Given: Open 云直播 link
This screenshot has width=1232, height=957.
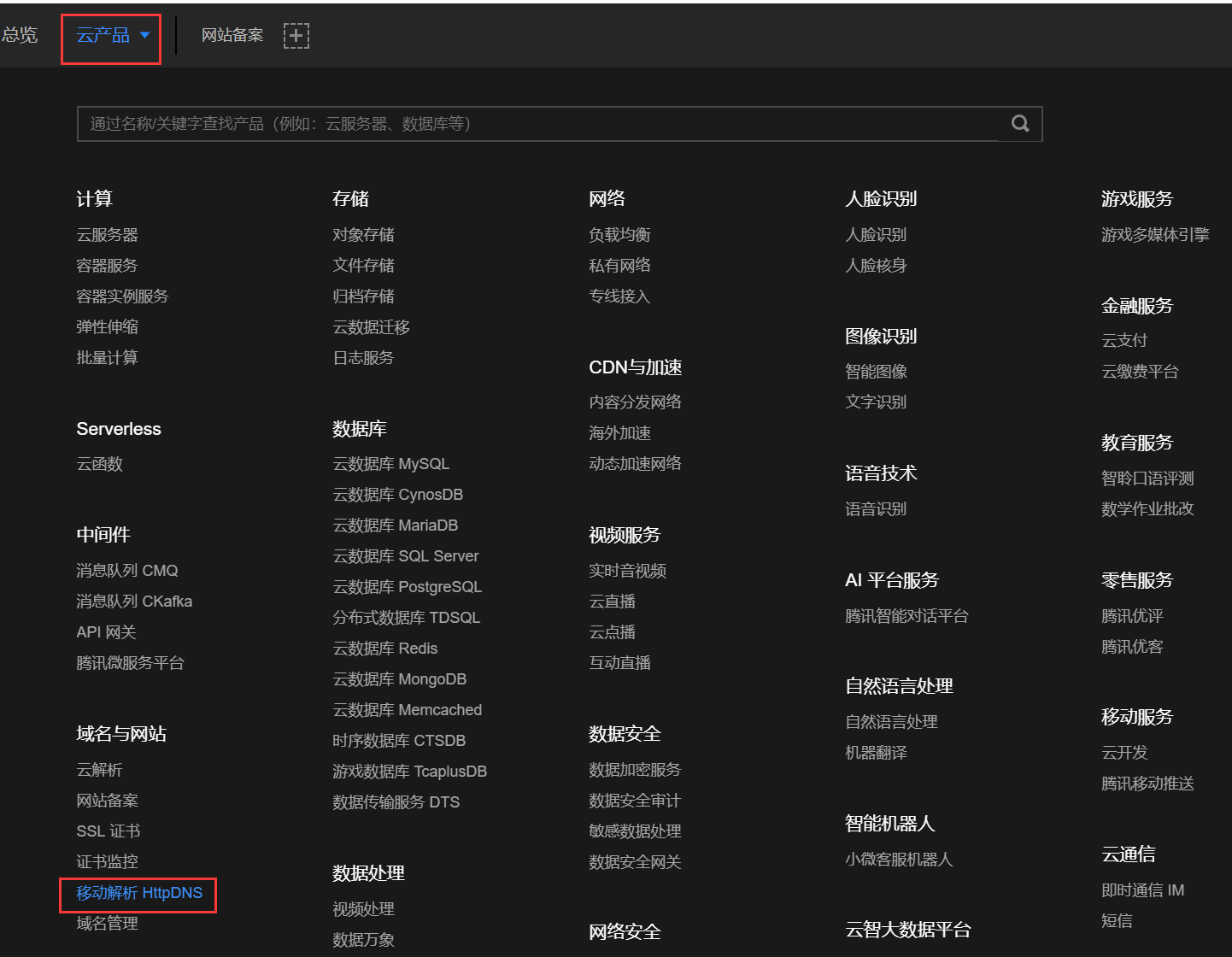Looking at the screenshot, I should click(613, 602).
